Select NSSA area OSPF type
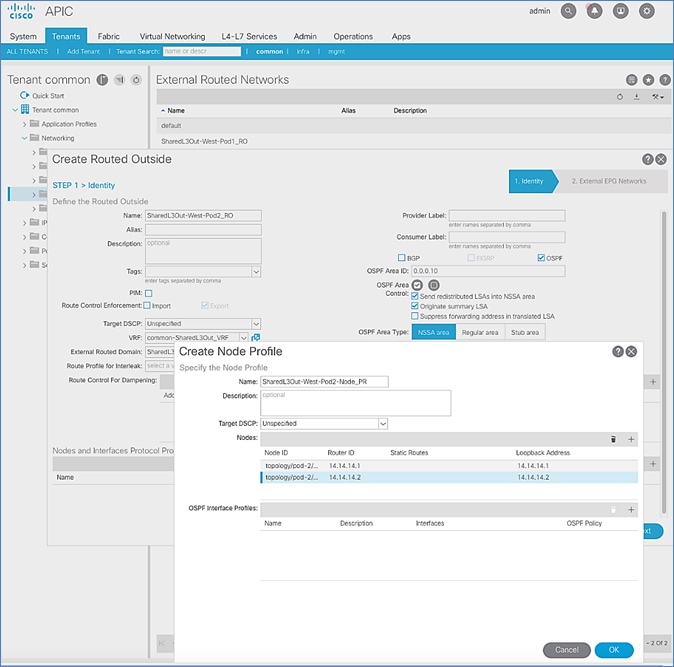Screen dimensions: 674x667 [x=433, y=332]
